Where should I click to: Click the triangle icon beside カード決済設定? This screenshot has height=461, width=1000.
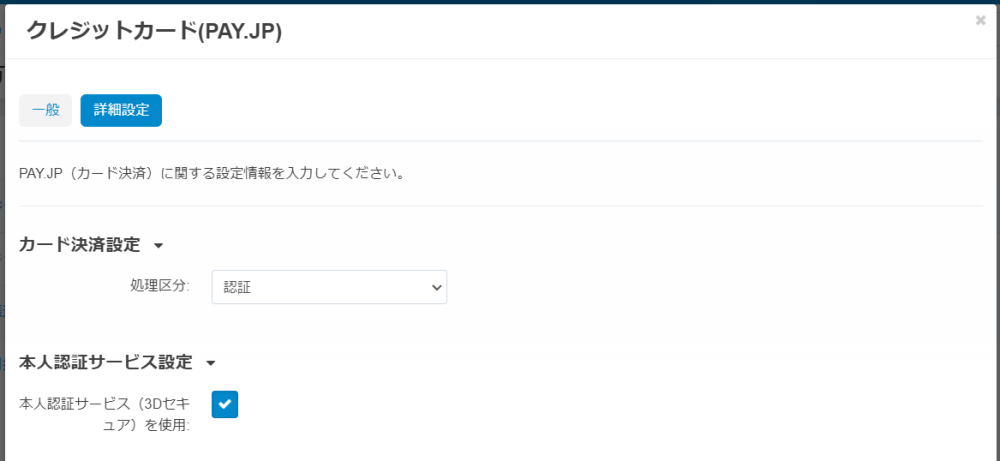pos(158,245)
